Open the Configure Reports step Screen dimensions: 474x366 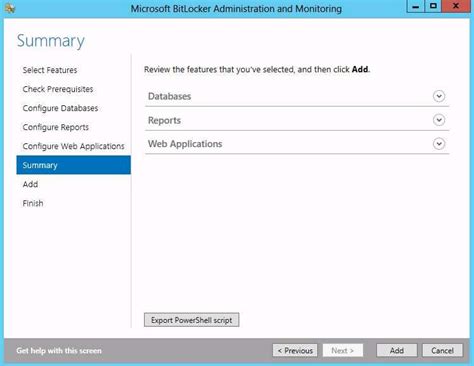(56, 127)
